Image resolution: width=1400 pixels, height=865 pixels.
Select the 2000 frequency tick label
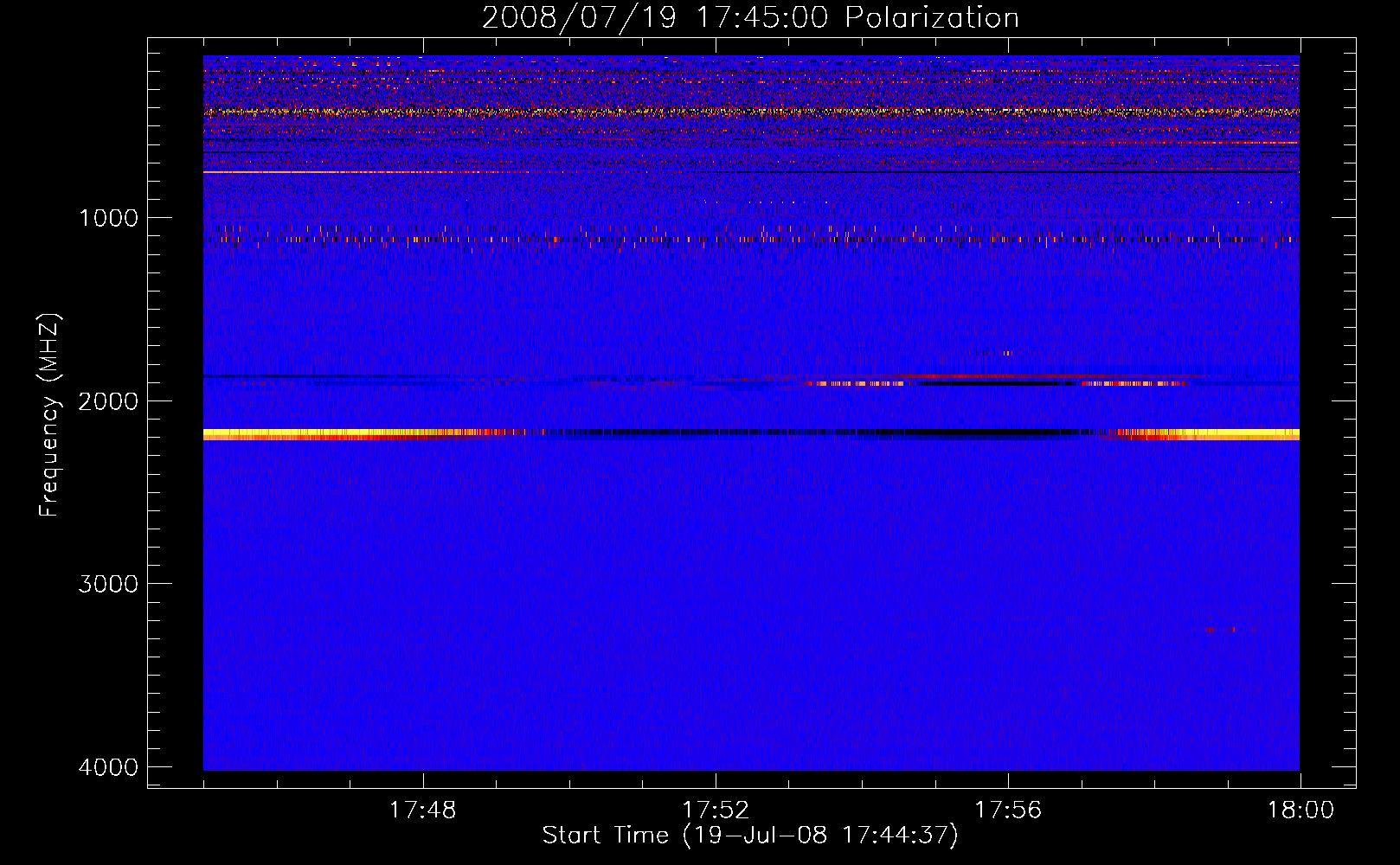pos(108,401)
